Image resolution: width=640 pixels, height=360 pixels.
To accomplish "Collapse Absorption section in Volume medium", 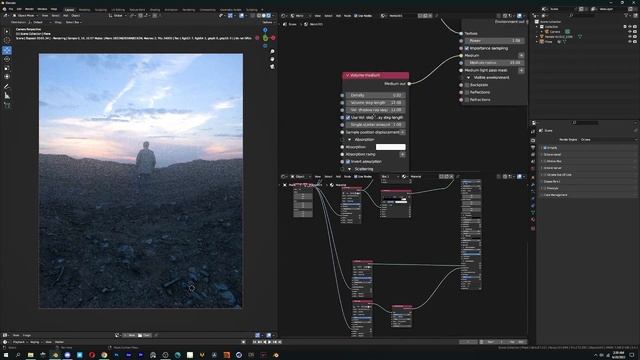I will click(349, 140).
